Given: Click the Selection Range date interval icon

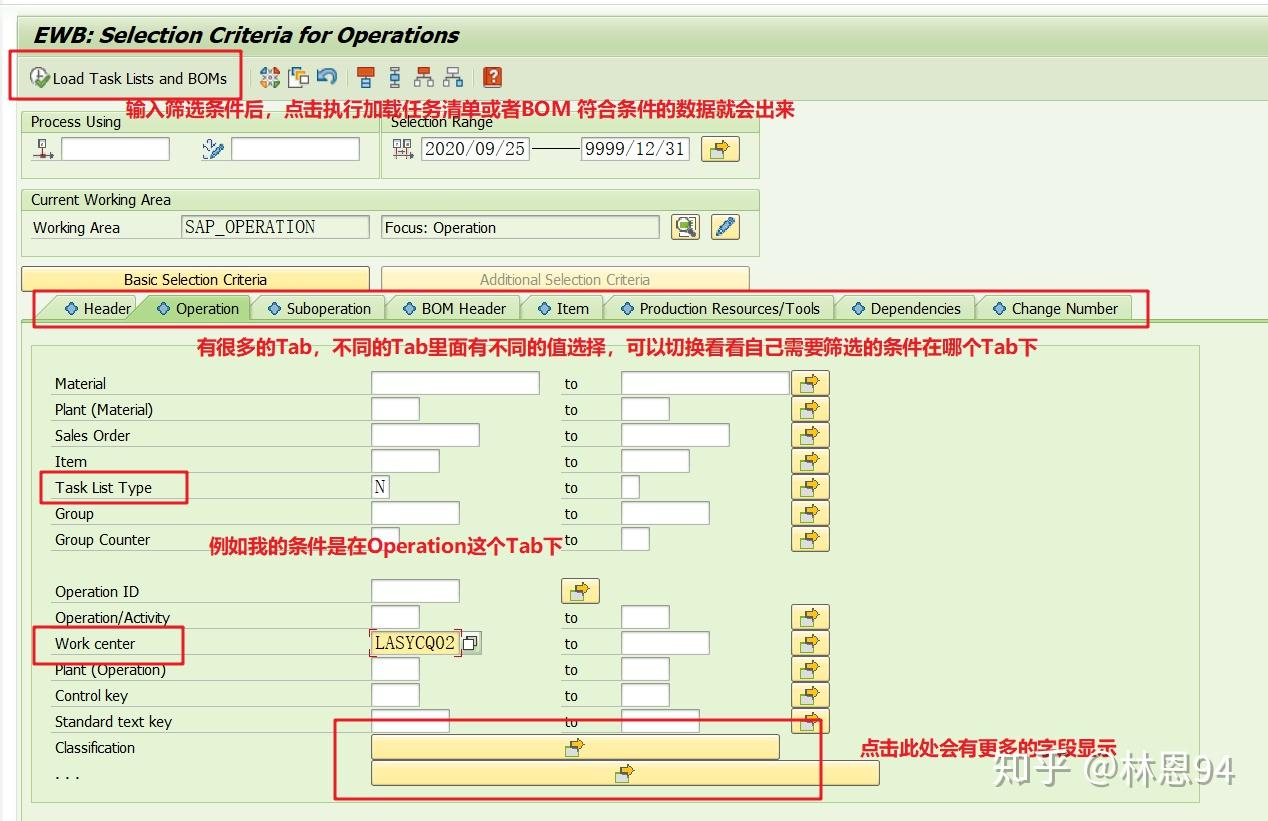Looking at the screenshot, I should pyautogui.click(x=403, y=148).
